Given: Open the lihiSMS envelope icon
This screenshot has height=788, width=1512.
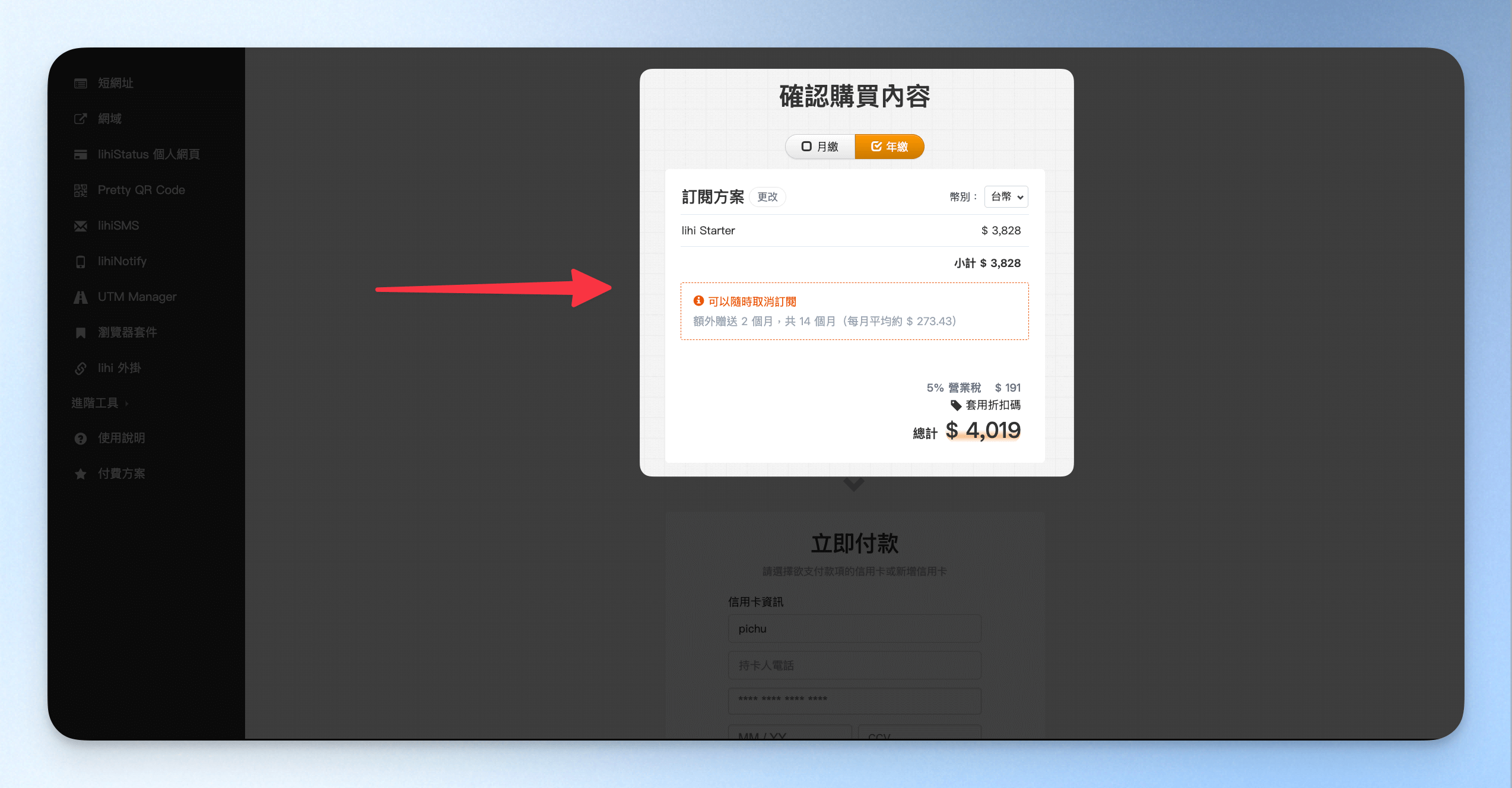Looking at the screenshot, I should click(81, 226).
